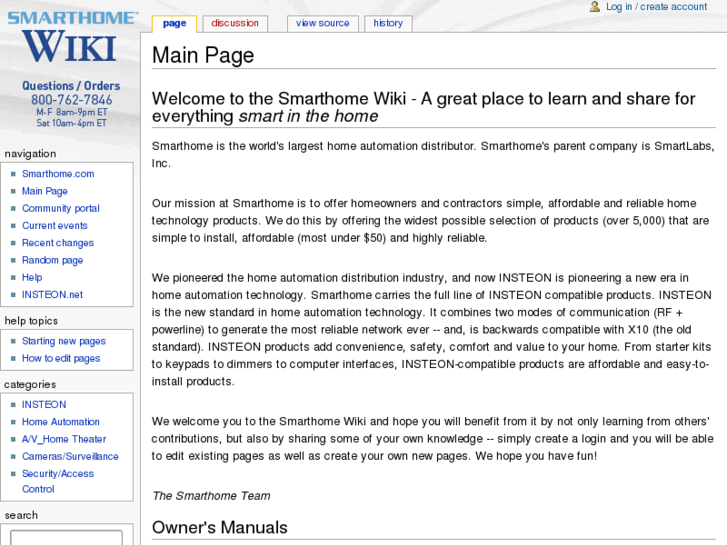Click the 'Sat 10am-4pm ET' hours text
Image resolution: width=727 pixels, height=545 pixels.
pyautogui.click(x=72, y=123)
